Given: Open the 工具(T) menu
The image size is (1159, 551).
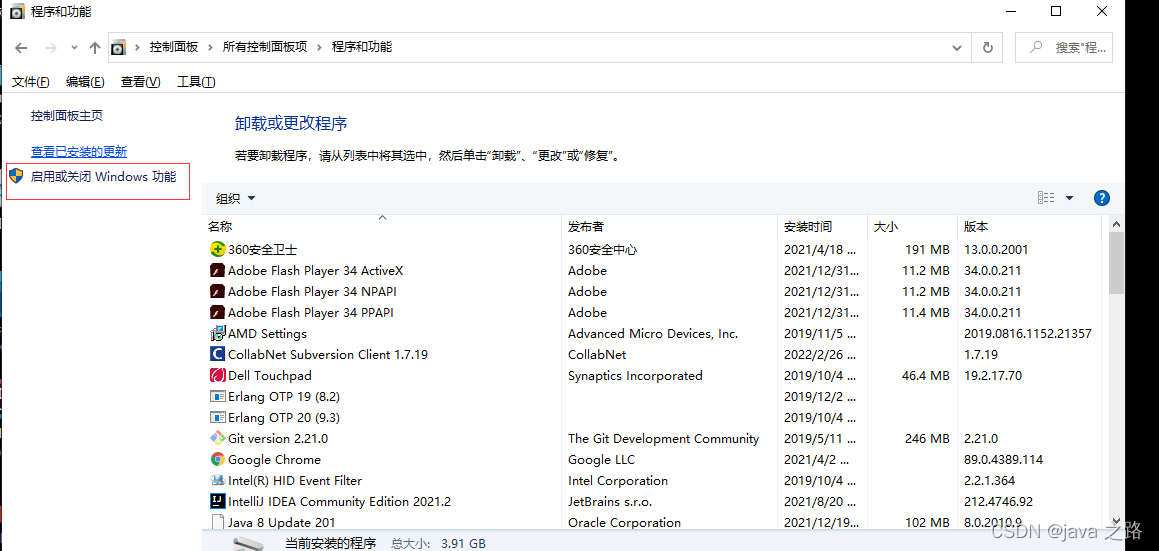Looking at the screenshot, I should [197, 82].
